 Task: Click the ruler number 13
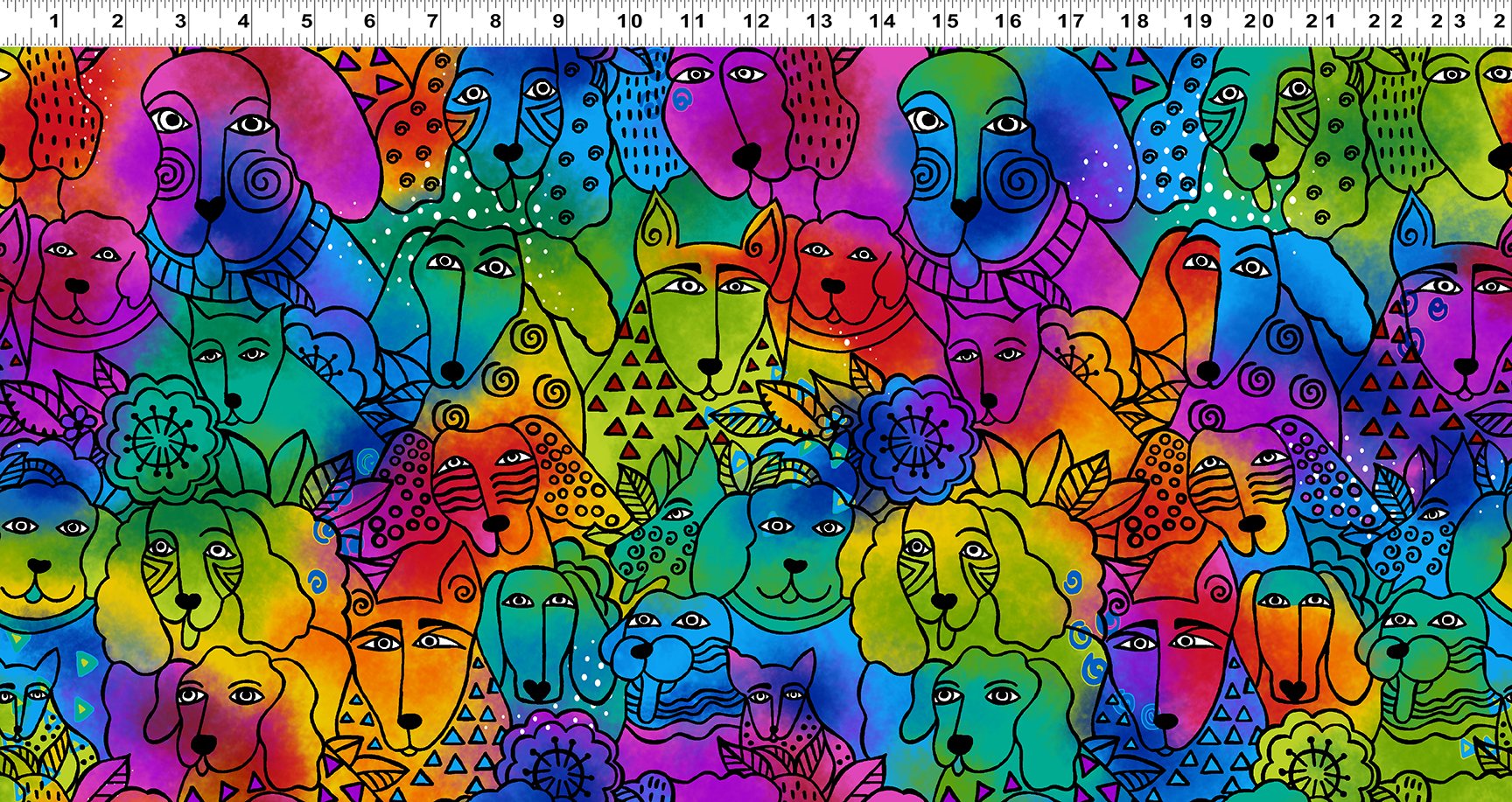click(x=819, y=21)
